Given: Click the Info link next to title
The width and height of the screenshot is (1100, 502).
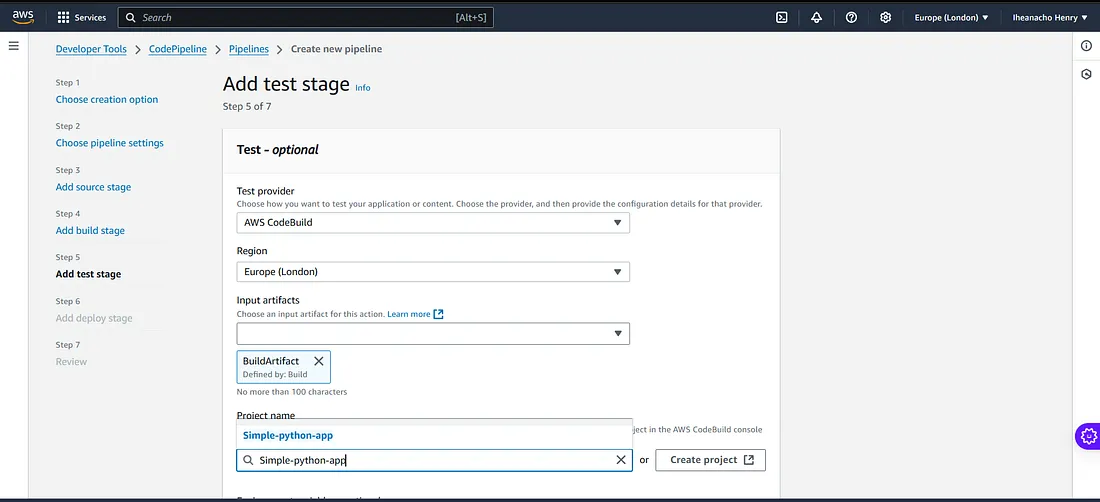Looking at the screenshot, I should (x=363, y=88).
